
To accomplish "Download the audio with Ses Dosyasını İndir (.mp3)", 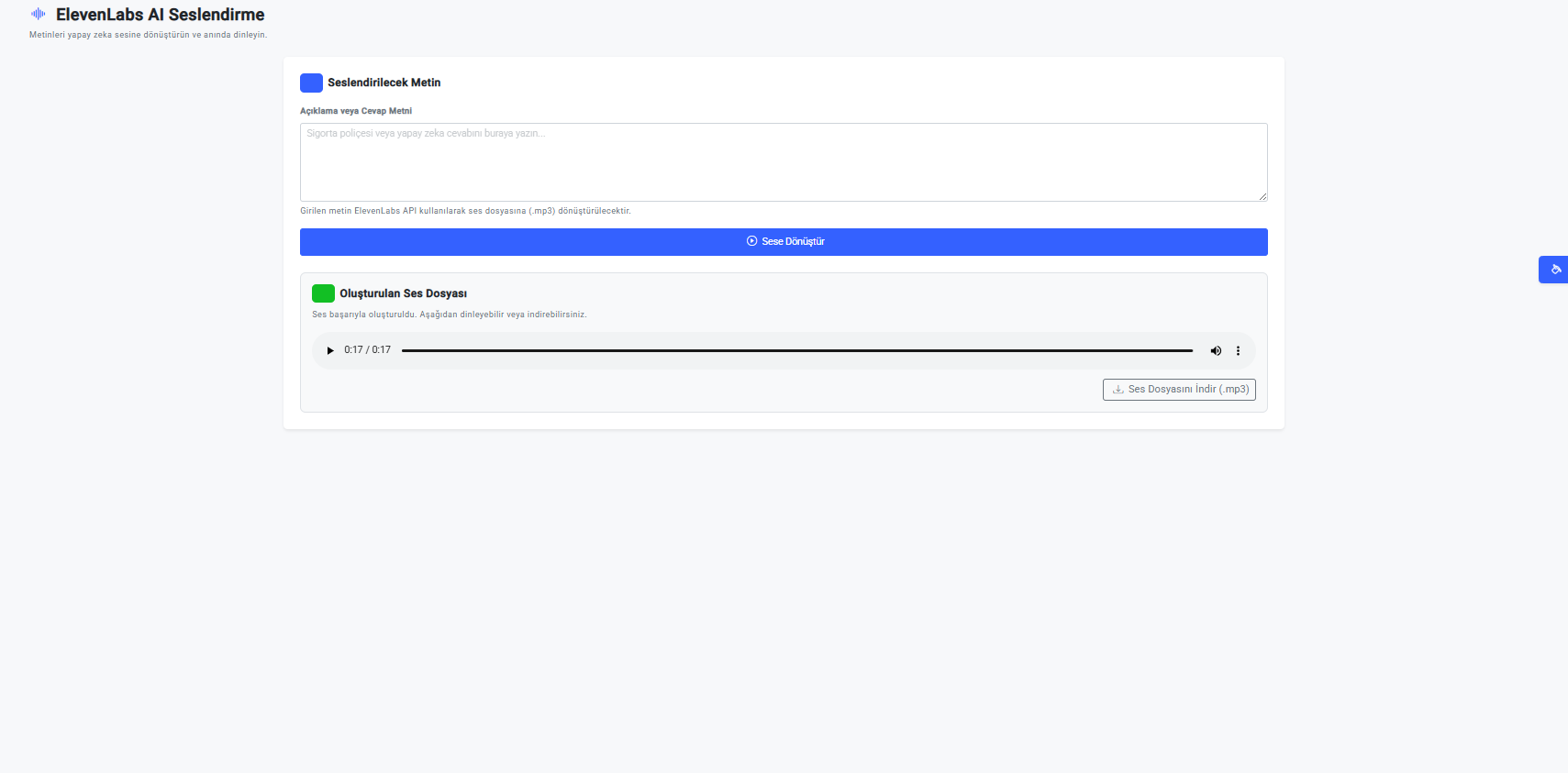I will tap(1179, 390).
